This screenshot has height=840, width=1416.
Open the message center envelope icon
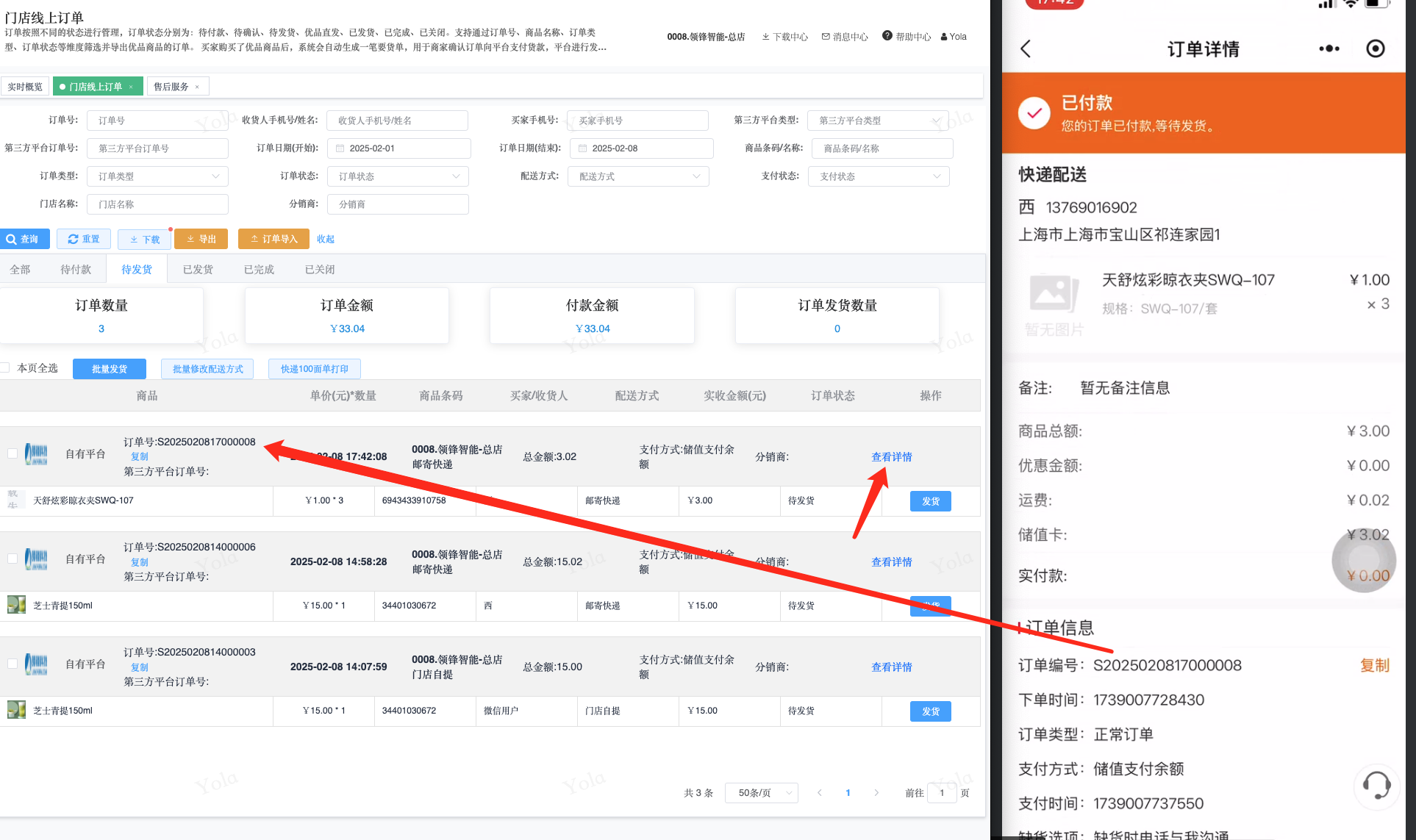[x=826, y=37]
